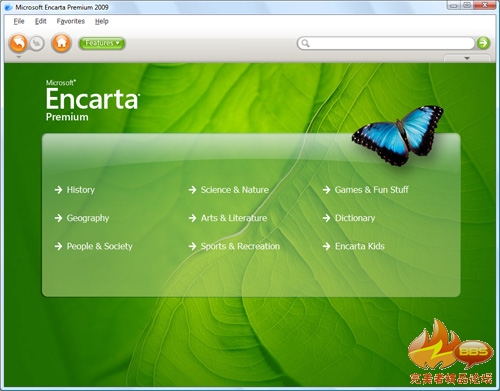Expand the tab arrow below search bar
Image resolution: width=500 pixels, height=391 pixels.
[x=467, y=58]
